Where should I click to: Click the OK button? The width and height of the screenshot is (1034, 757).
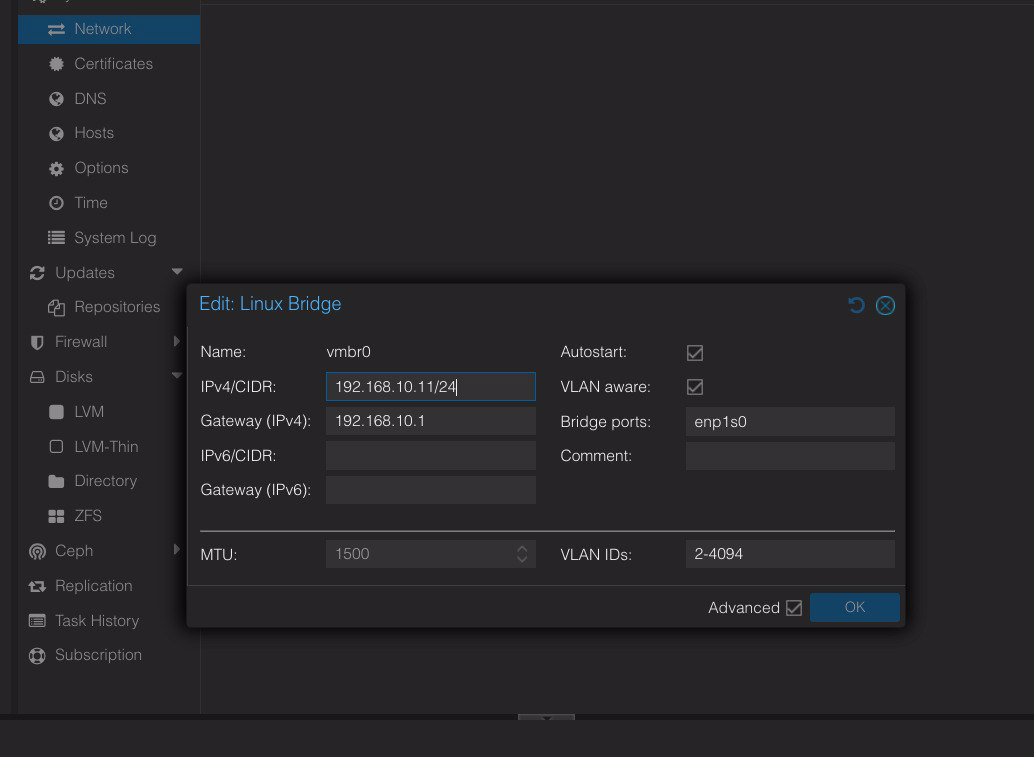click(855, 607)
